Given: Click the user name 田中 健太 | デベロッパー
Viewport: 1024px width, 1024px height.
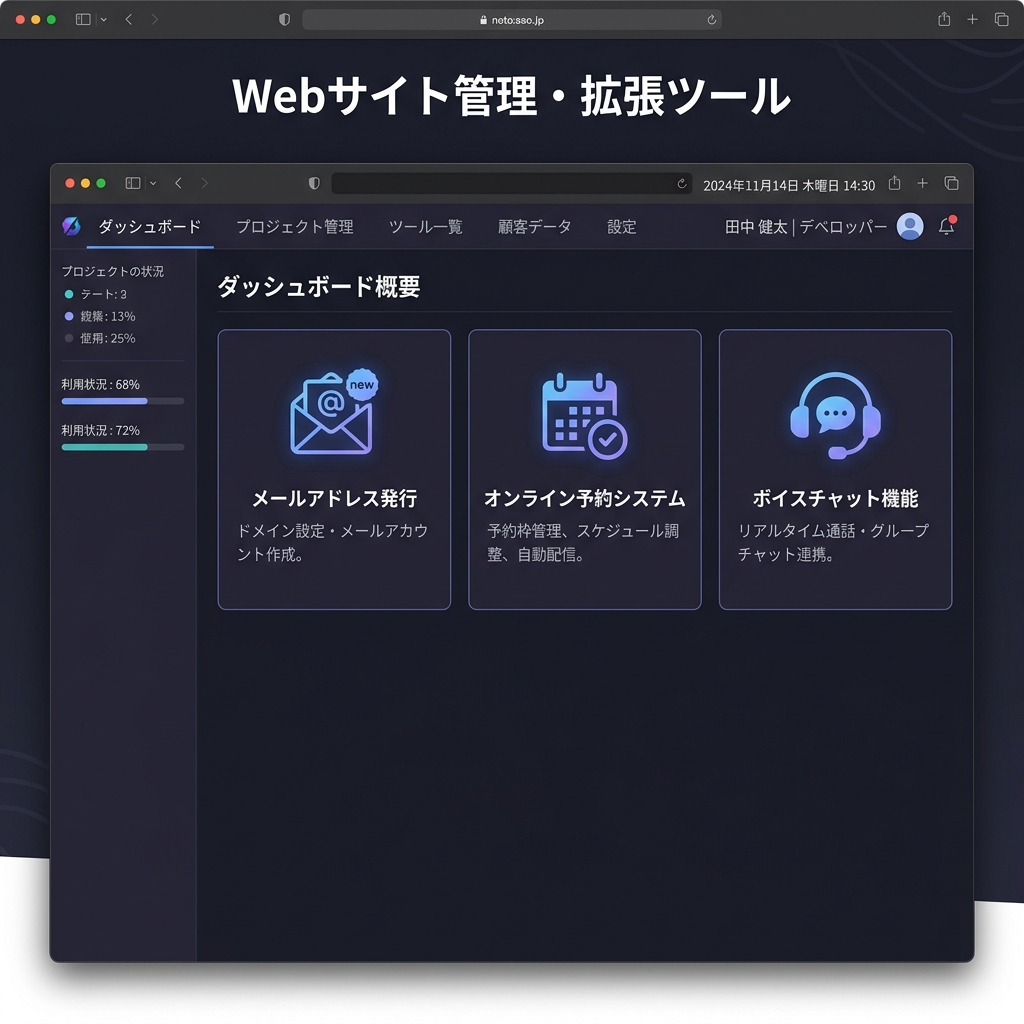Looking at the screenshot, I should [805, 227].
